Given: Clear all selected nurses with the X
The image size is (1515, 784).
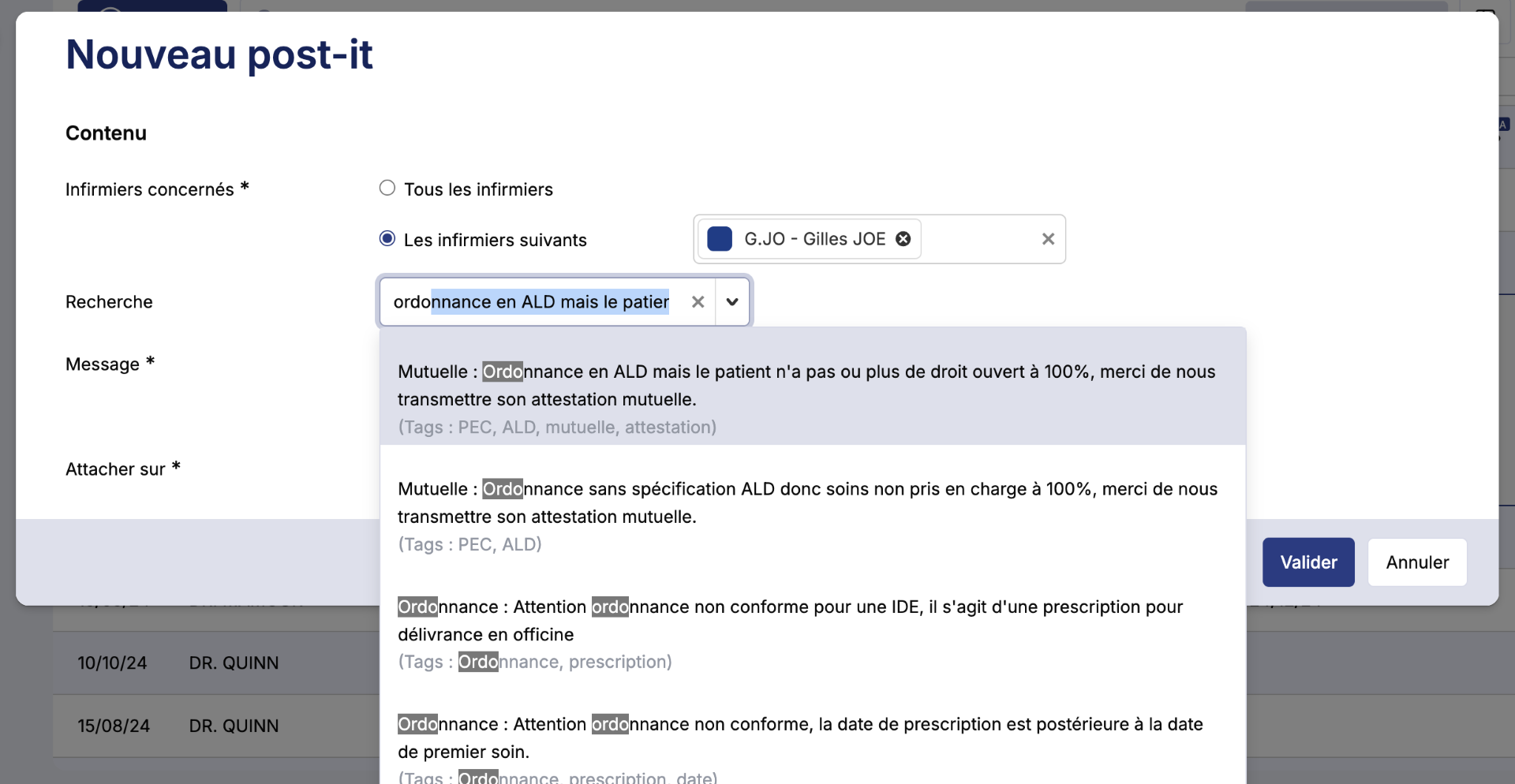Looking at the screenshot, I should [x=1048, y=239].
